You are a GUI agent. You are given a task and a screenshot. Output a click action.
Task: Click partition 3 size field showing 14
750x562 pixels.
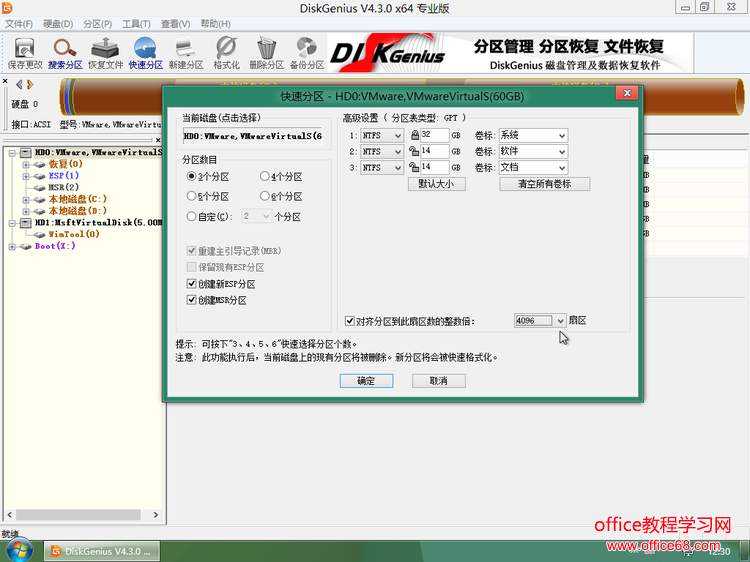[434, 167]
